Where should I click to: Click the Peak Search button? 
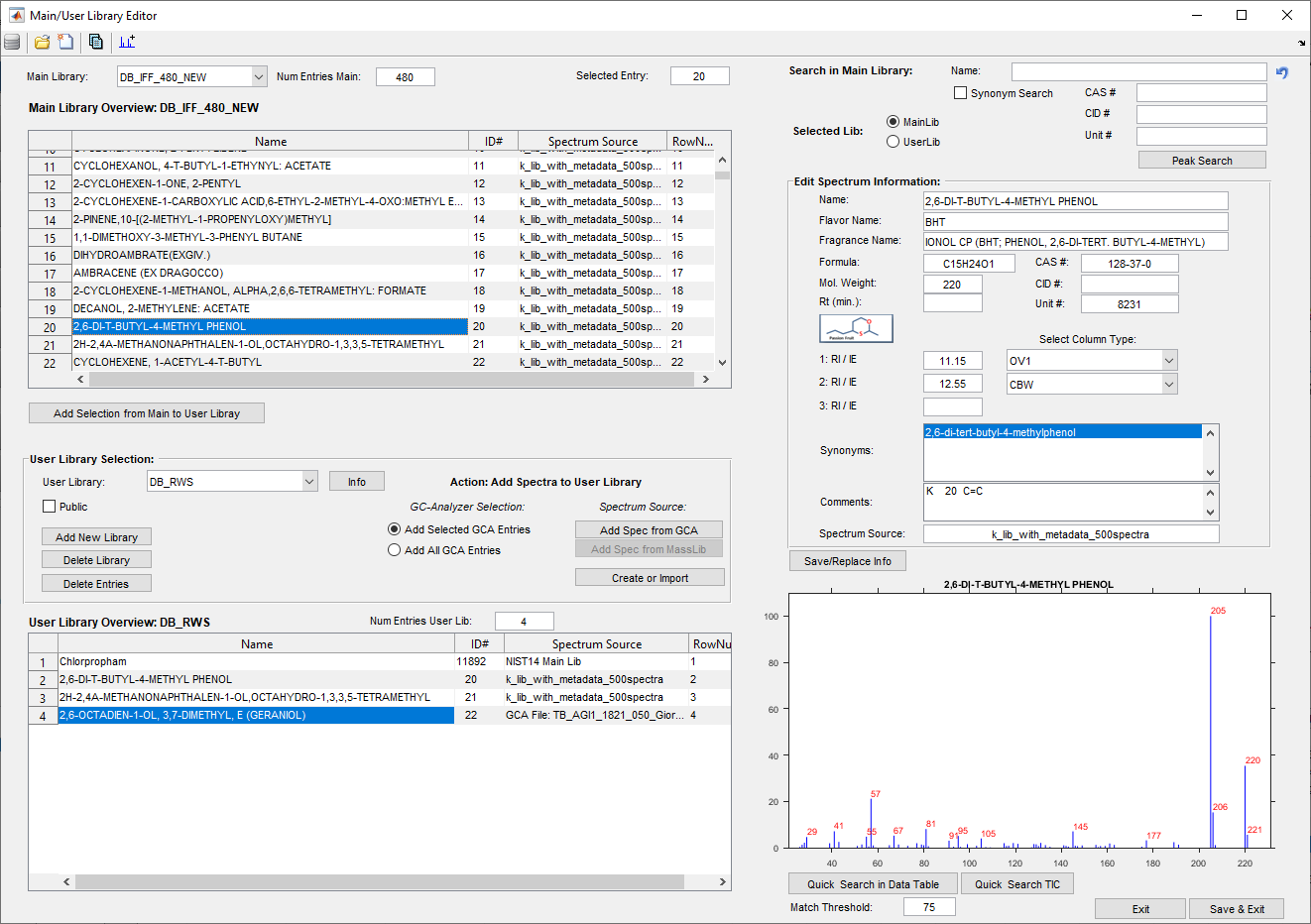pyautogui.click(x=1202, y=160)
